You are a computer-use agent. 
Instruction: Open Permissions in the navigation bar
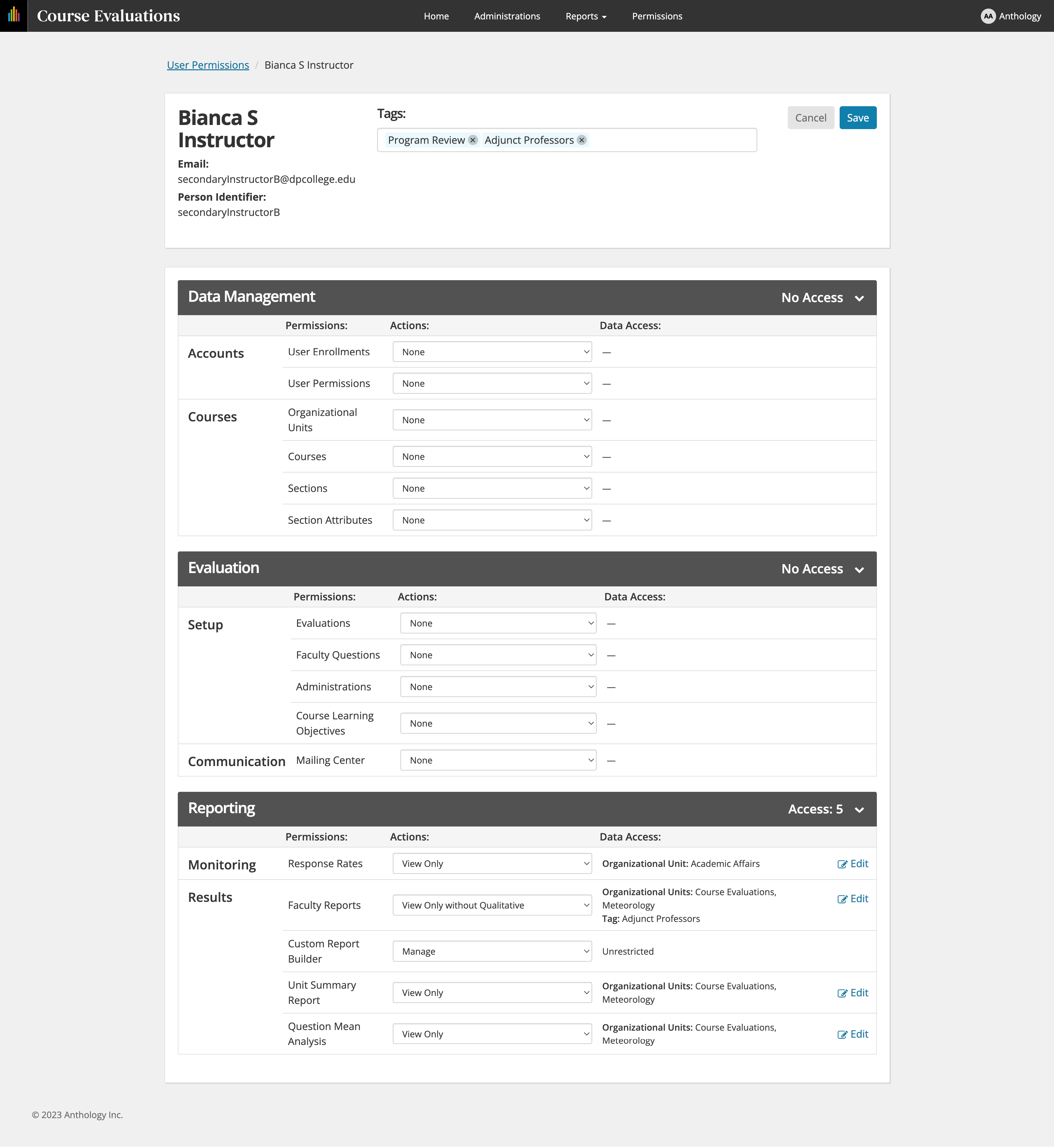coord(657,16)
